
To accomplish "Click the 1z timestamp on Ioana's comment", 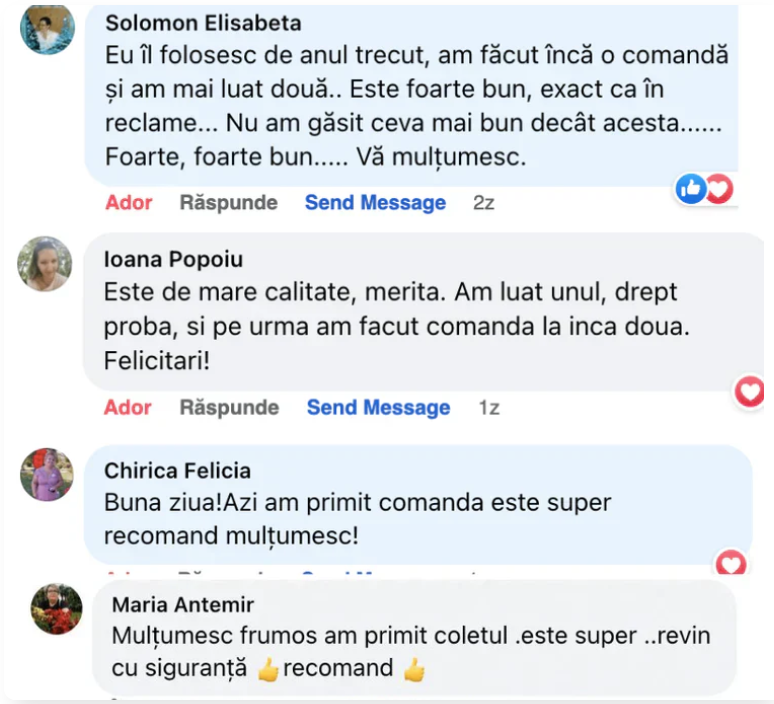I will pyautogui.click(x=488, y=408).
